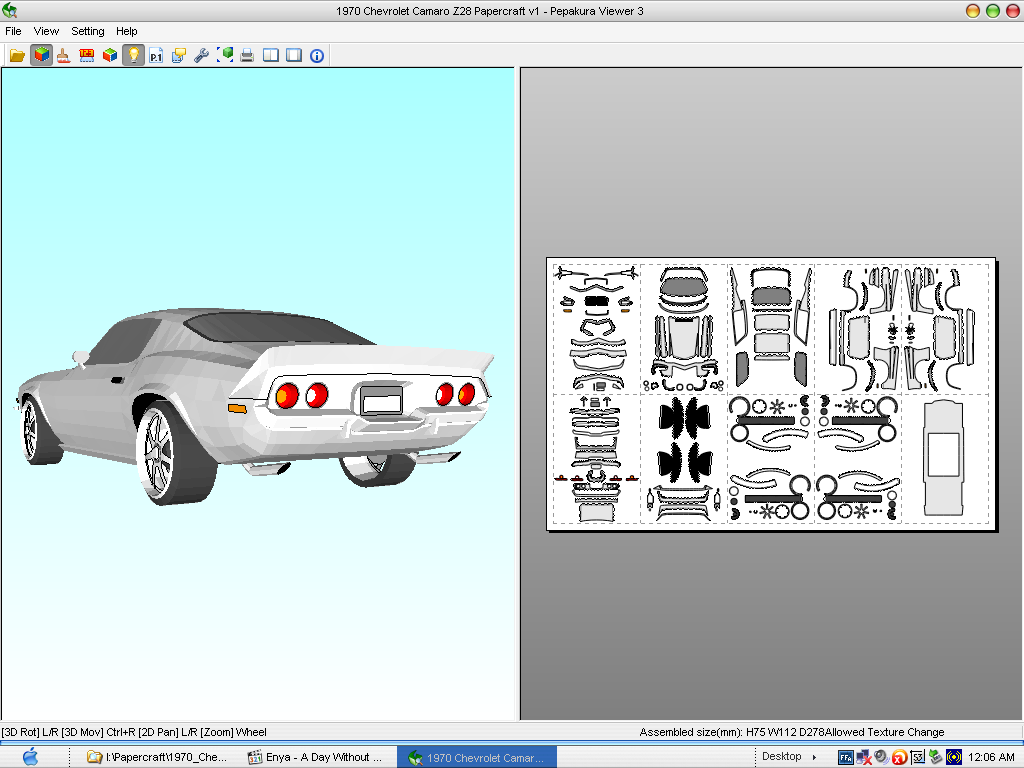Click the 2D pattern sheet layout
The image size is (1024, 768).
[x=770, y=393]
